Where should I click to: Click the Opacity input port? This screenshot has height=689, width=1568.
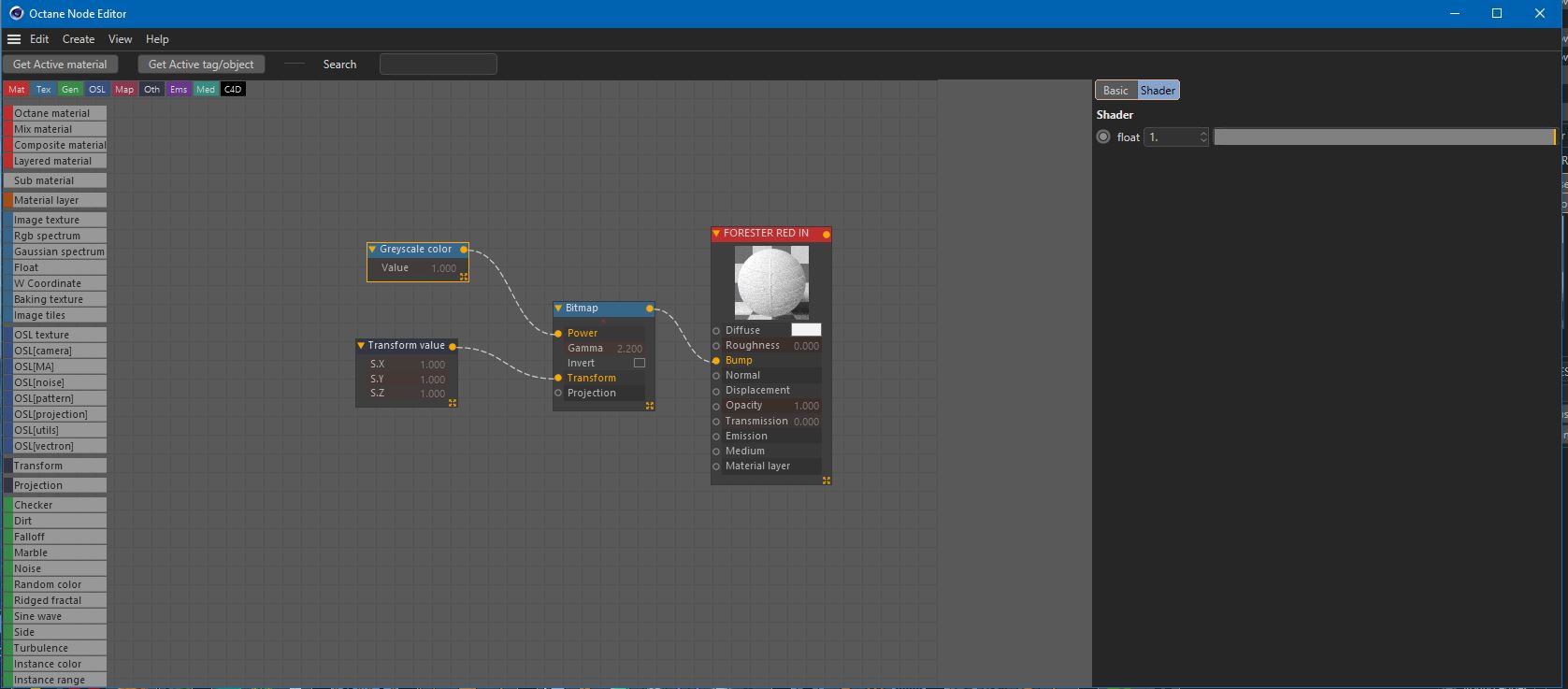click(716, 406)
